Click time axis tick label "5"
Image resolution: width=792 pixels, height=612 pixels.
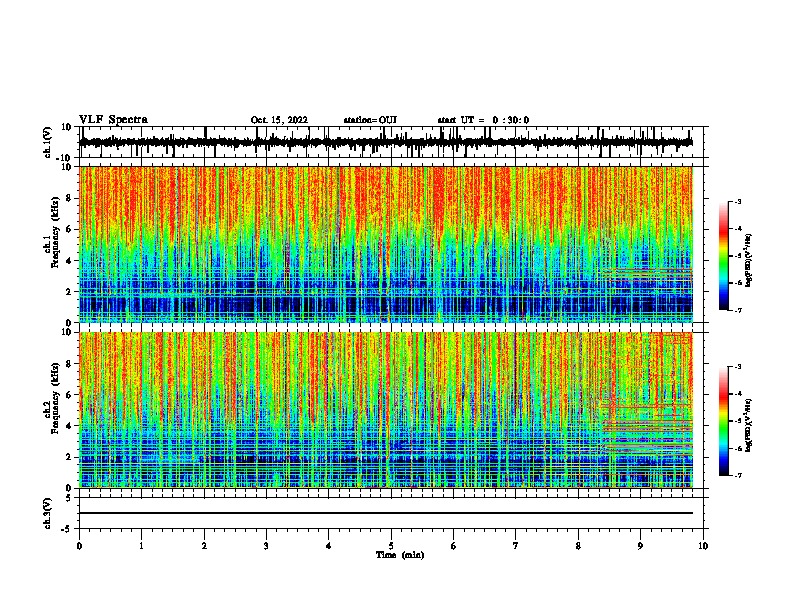point(391,546)
